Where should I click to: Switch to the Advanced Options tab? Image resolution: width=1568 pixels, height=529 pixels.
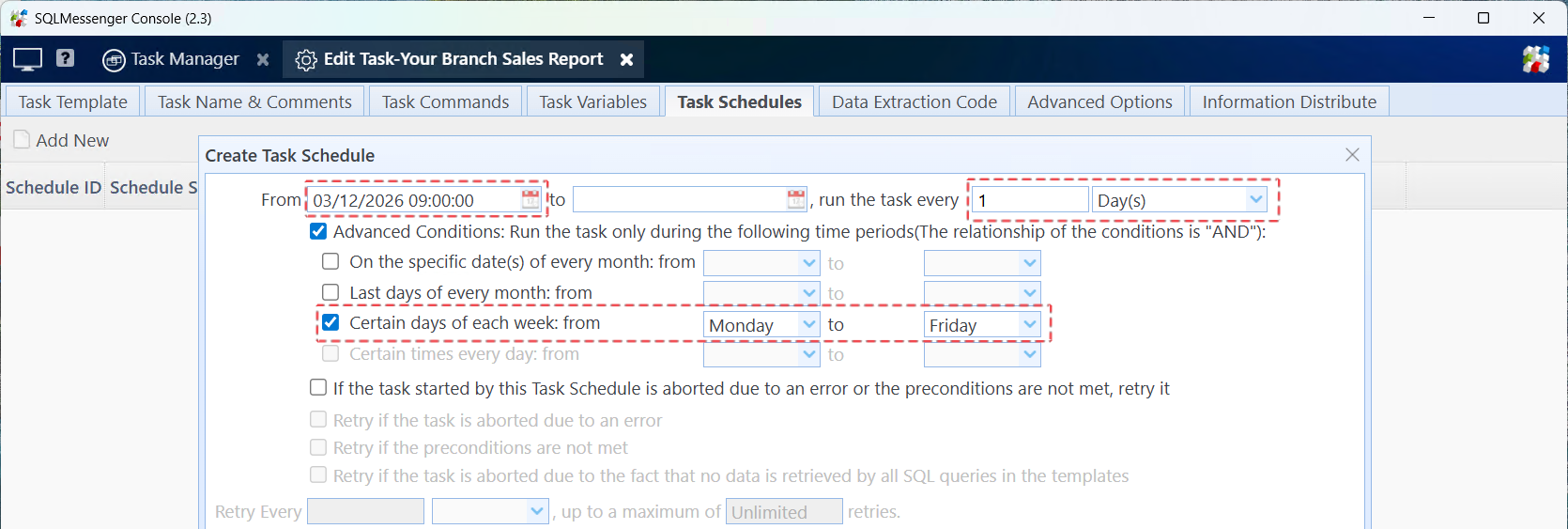(1099, 101)
